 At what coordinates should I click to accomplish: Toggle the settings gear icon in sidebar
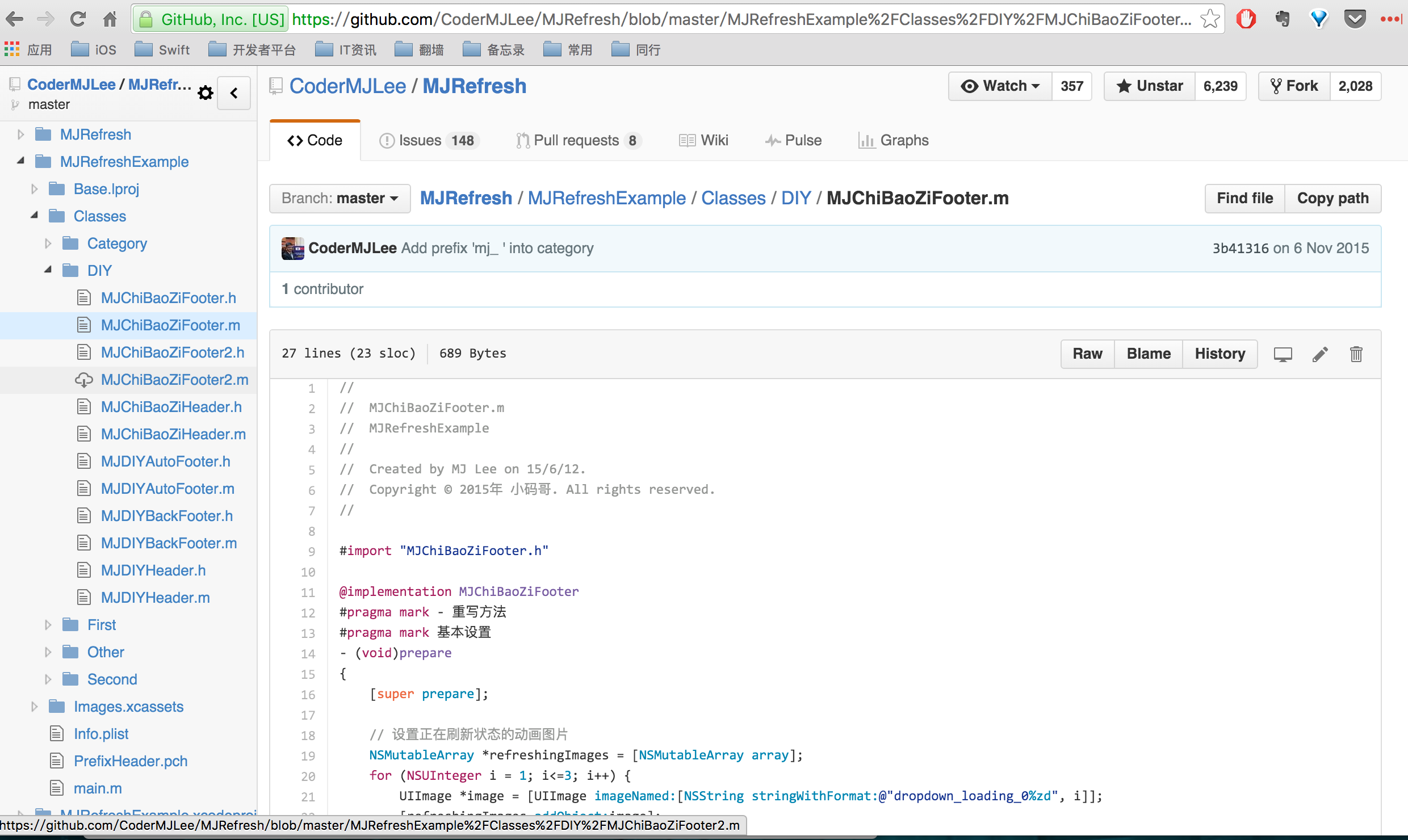tap(205, 92)
